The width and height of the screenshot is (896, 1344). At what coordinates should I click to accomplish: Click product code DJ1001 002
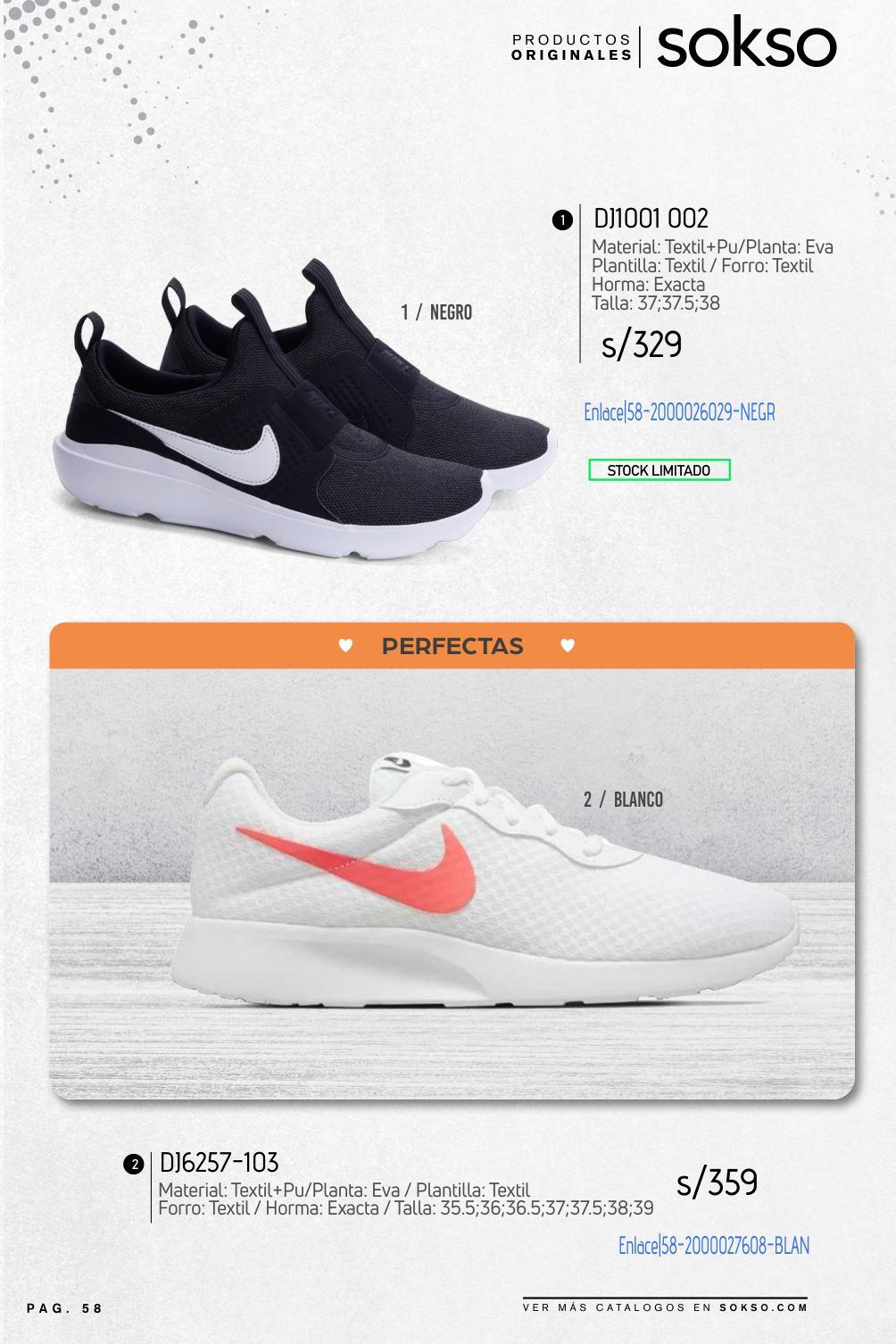pos(651,218)
